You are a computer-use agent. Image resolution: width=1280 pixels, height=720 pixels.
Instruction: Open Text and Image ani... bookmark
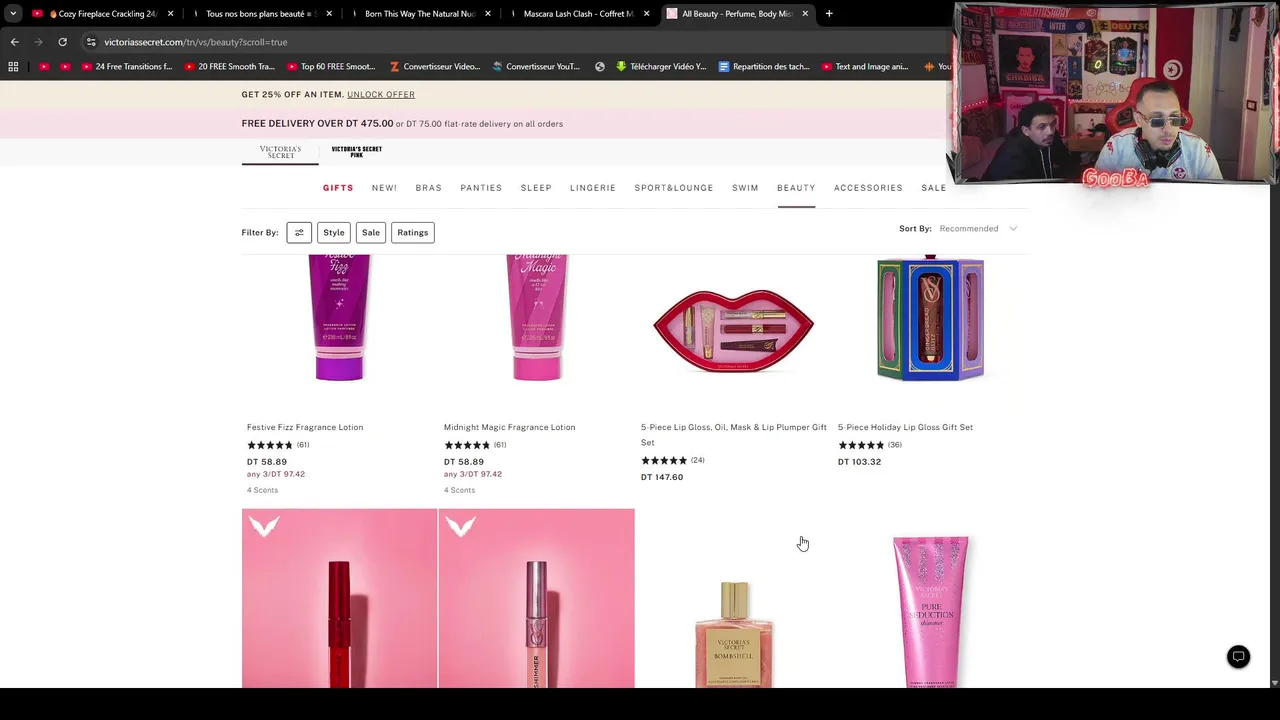click(865, 67)
